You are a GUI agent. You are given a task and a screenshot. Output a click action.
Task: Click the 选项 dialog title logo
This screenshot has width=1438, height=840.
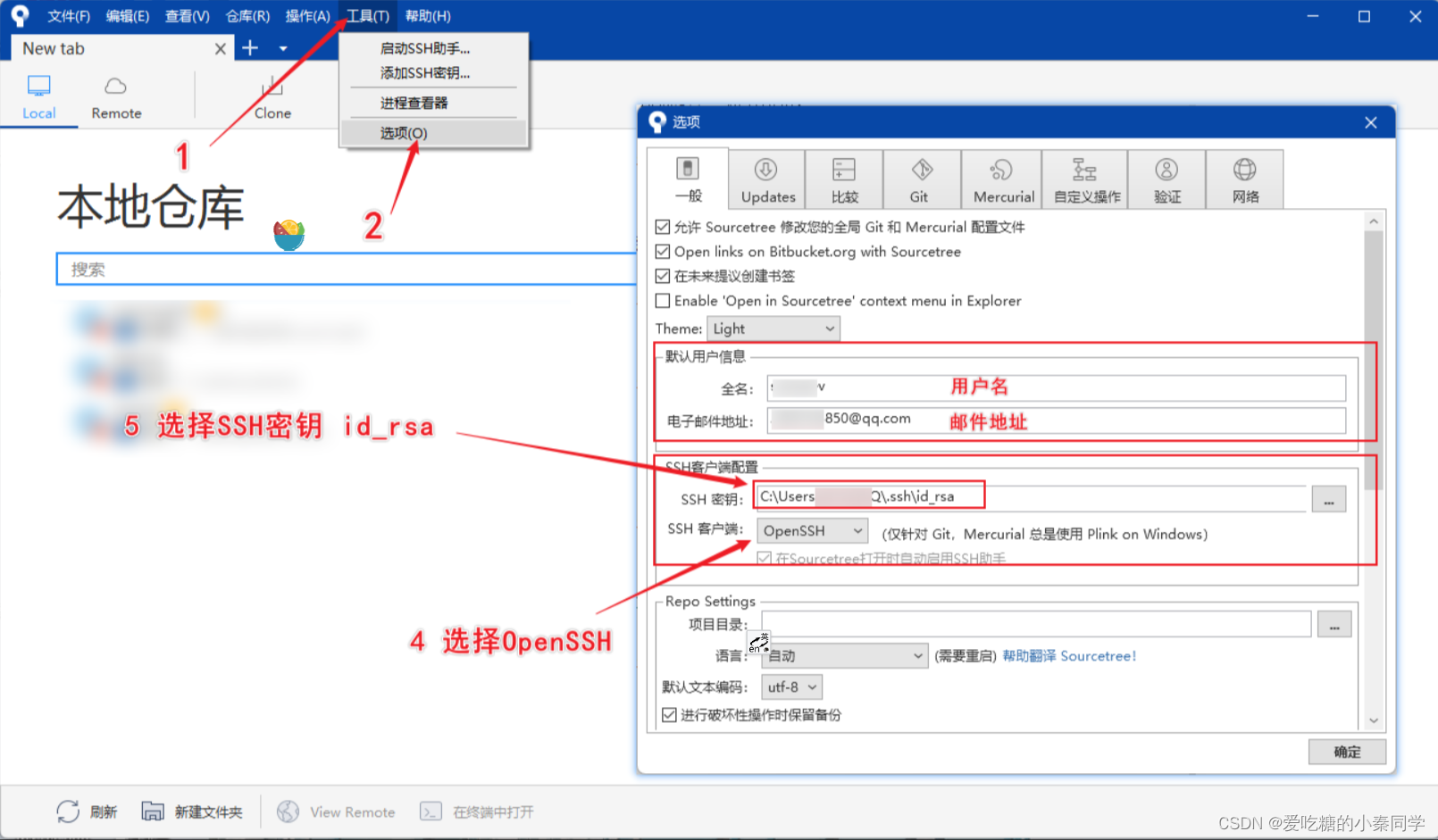(657, 122)
